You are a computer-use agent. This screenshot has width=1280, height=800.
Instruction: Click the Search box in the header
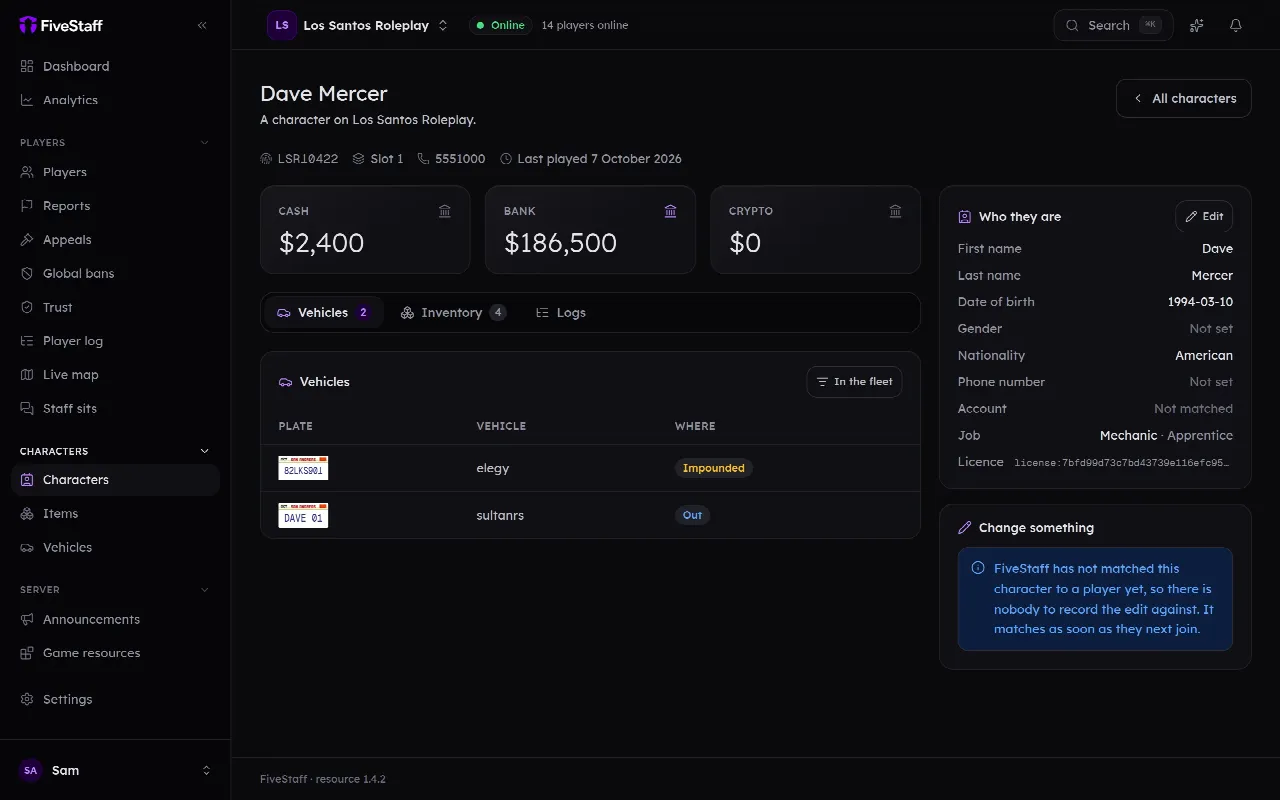pyautogui.click(x=1114, y=25)
